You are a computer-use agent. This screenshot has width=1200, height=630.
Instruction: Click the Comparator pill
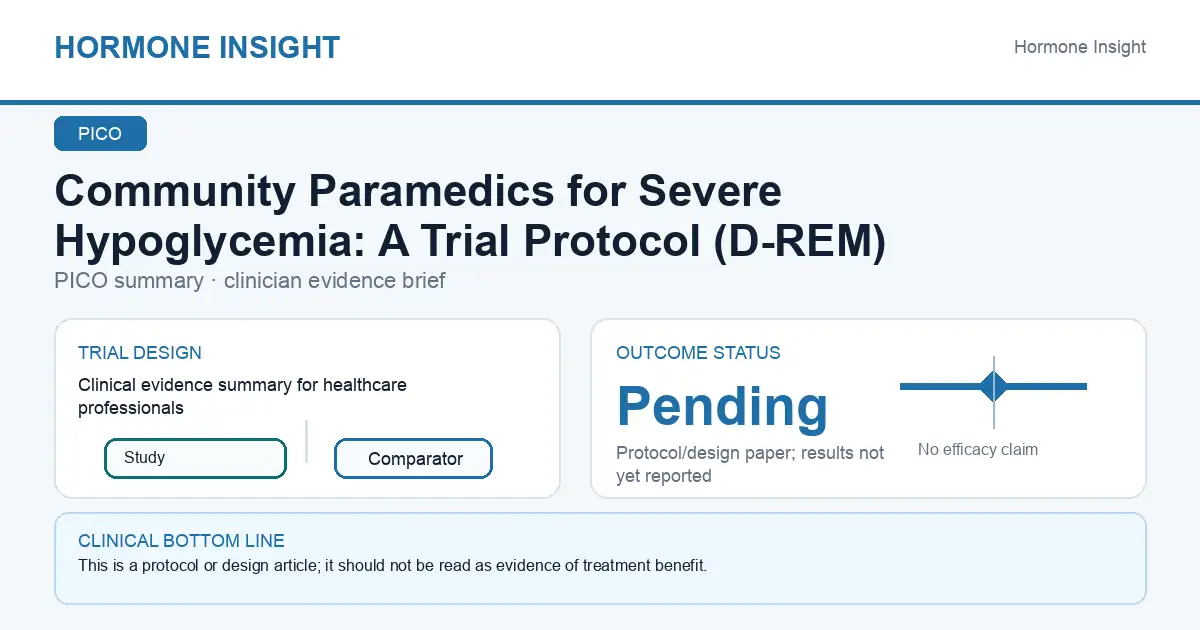(414, 459)
